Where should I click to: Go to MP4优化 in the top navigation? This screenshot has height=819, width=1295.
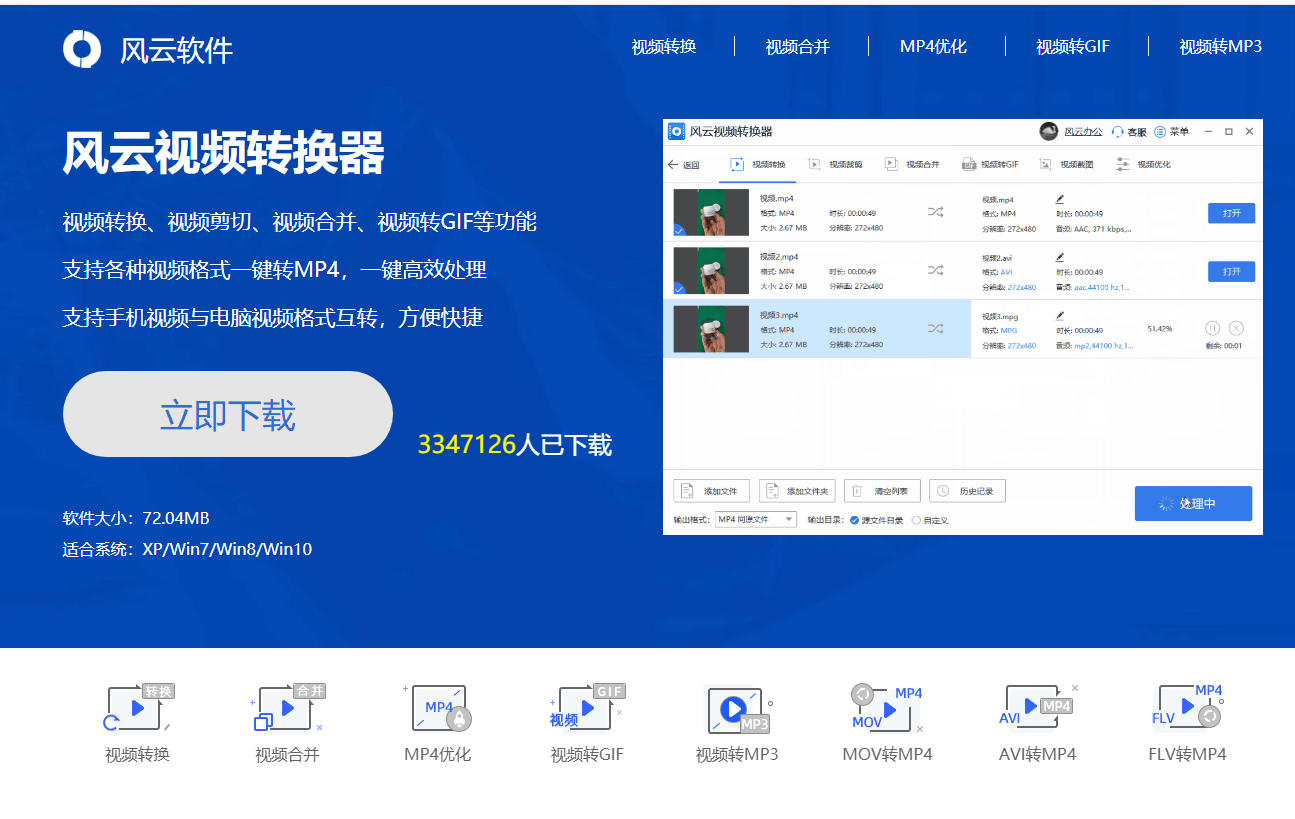click(933, 46)
